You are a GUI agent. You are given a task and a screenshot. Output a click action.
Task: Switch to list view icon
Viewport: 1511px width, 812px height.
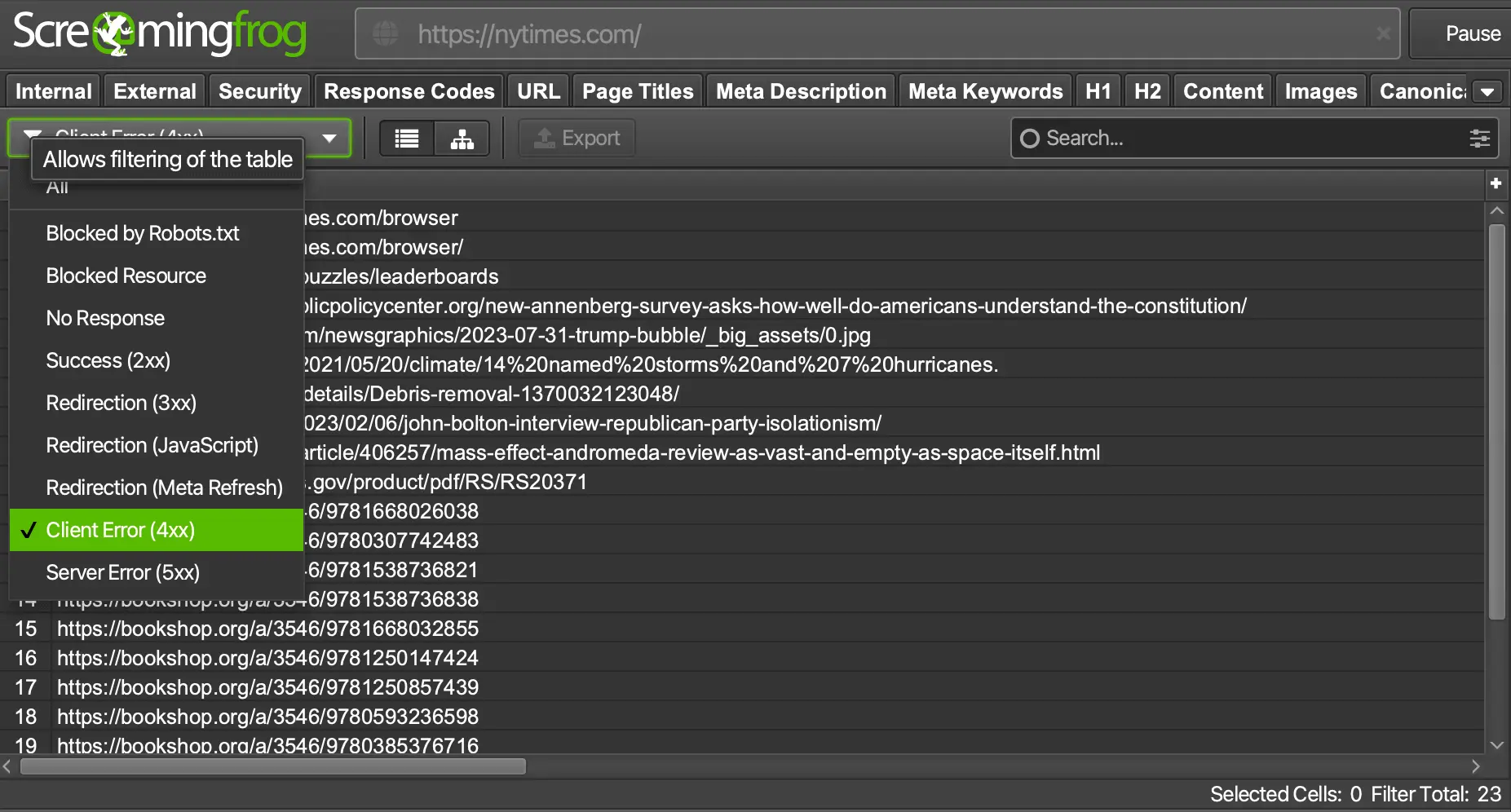pyautogui.click(x=407, y=139)
